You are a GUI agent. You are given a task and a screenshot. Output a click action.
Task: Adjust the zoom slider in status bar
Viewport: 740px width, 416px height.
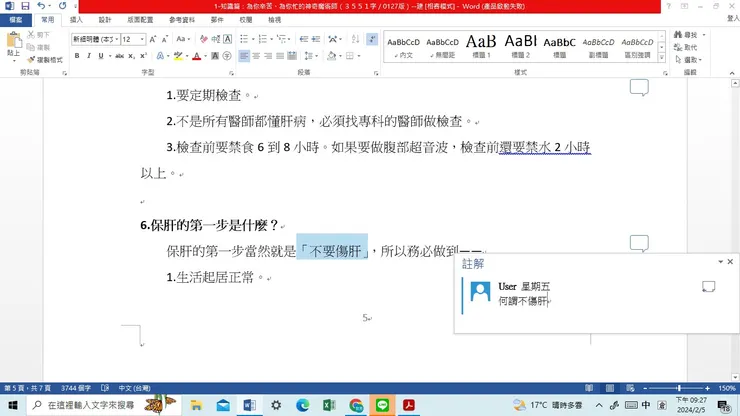pos(679,388)
